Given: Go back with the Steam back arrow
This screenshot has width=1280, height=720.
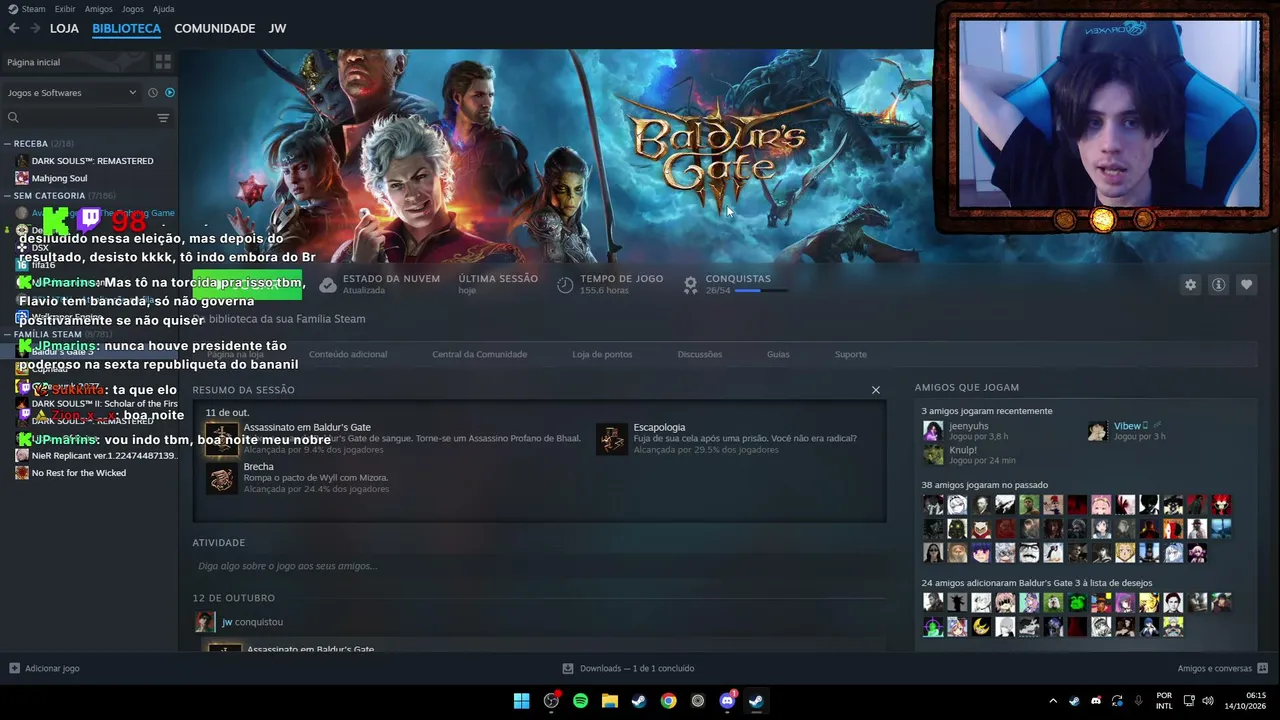Looking at the screenshot, I should (14, 29).
